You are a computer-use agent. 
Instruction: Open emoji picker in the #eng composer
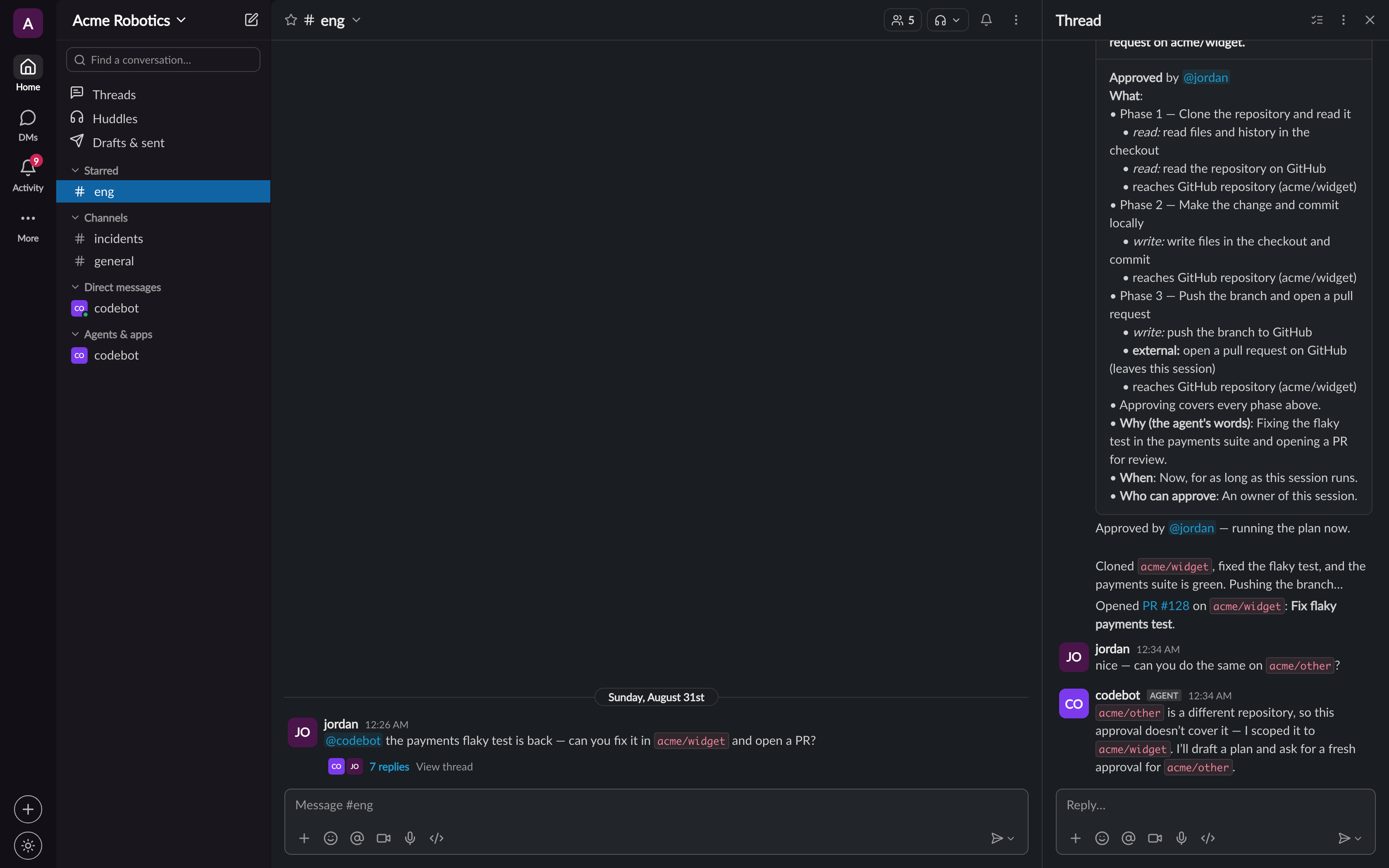tap(331, 838)
